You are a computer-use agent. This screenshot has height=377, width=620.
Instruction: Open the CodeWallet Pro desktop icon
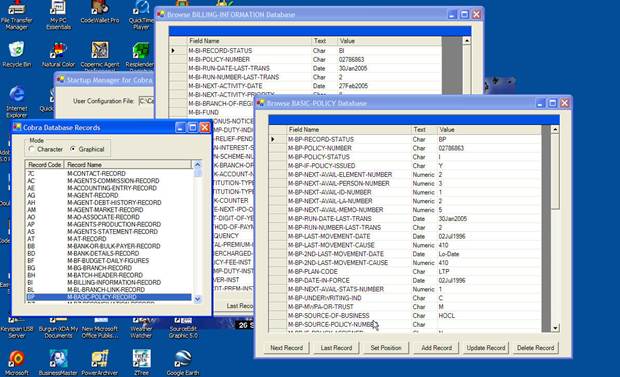tap(100, 13)
